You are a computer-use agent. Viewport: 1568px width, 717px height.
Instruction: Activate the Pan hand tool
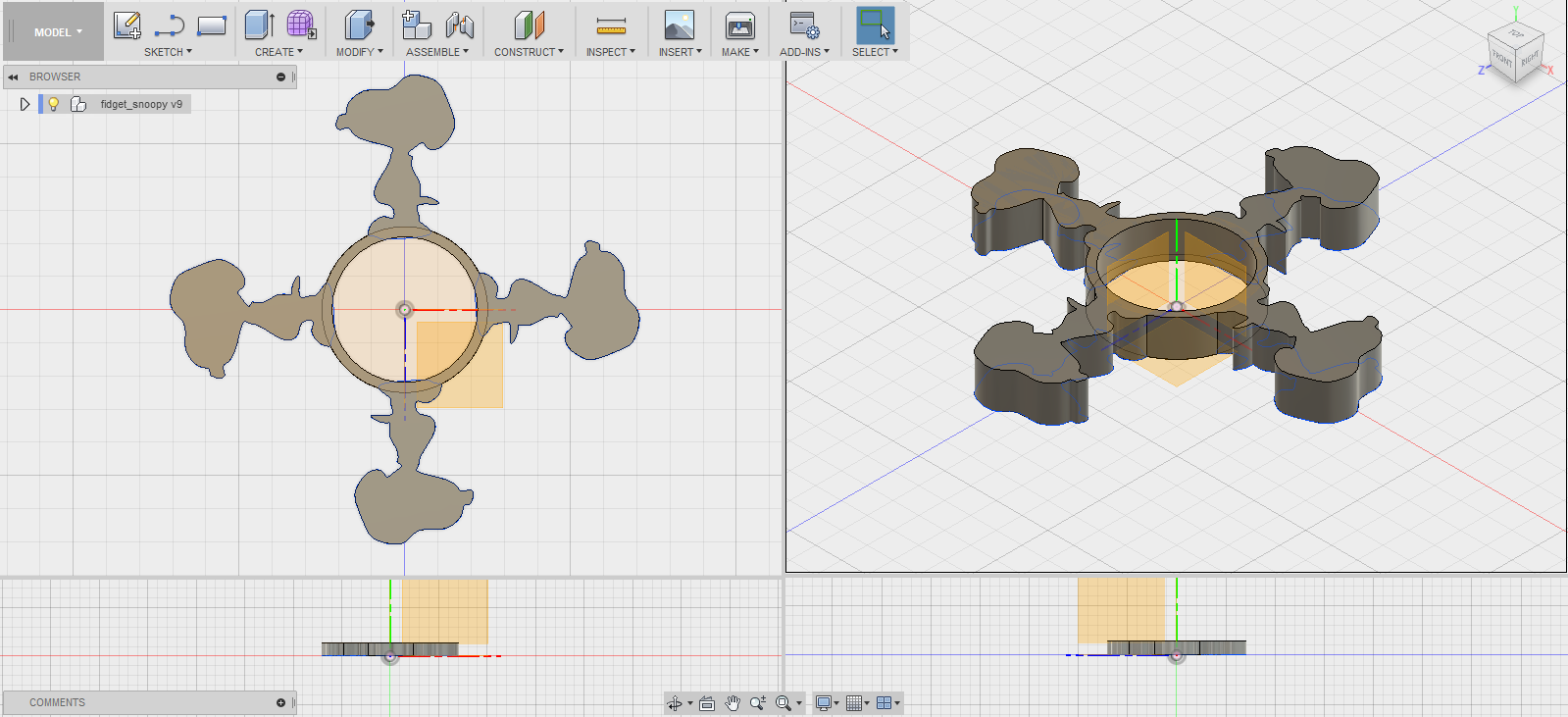[733, 703]
